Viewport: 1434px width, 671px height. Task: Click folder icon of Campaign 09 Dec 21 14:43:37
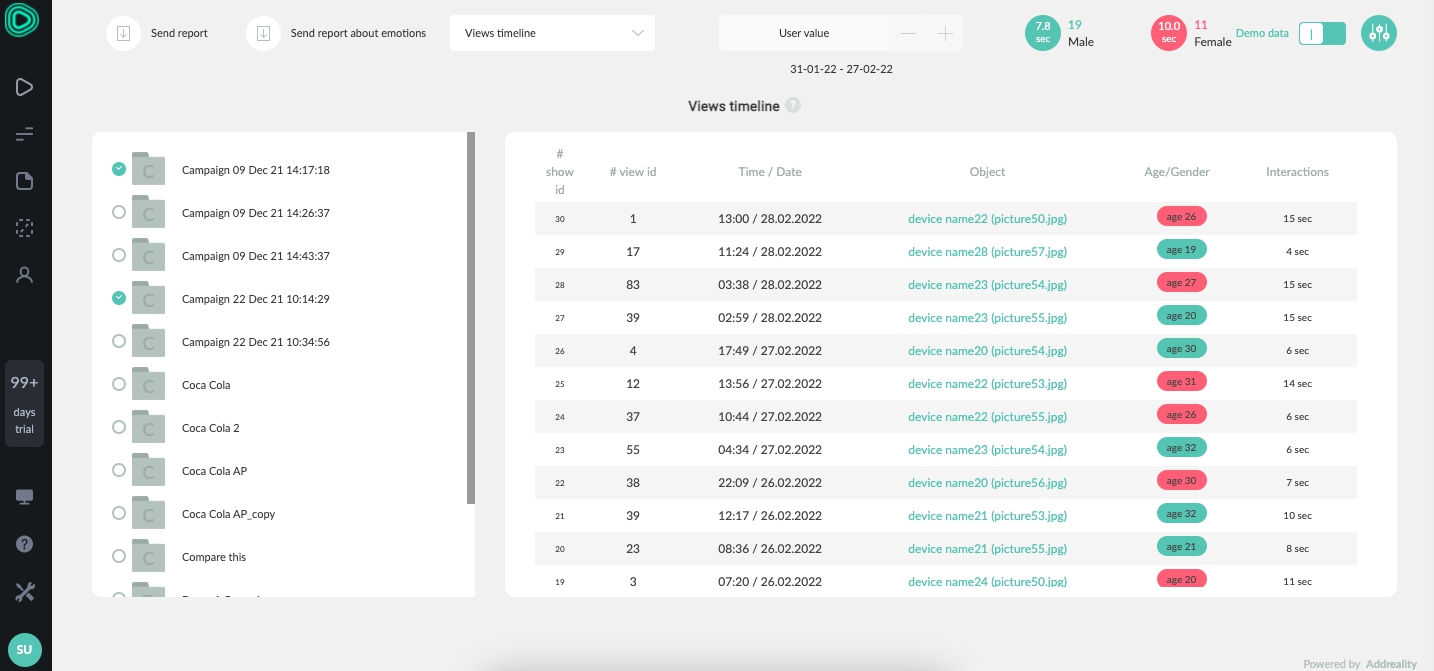(x=148, y=254)
